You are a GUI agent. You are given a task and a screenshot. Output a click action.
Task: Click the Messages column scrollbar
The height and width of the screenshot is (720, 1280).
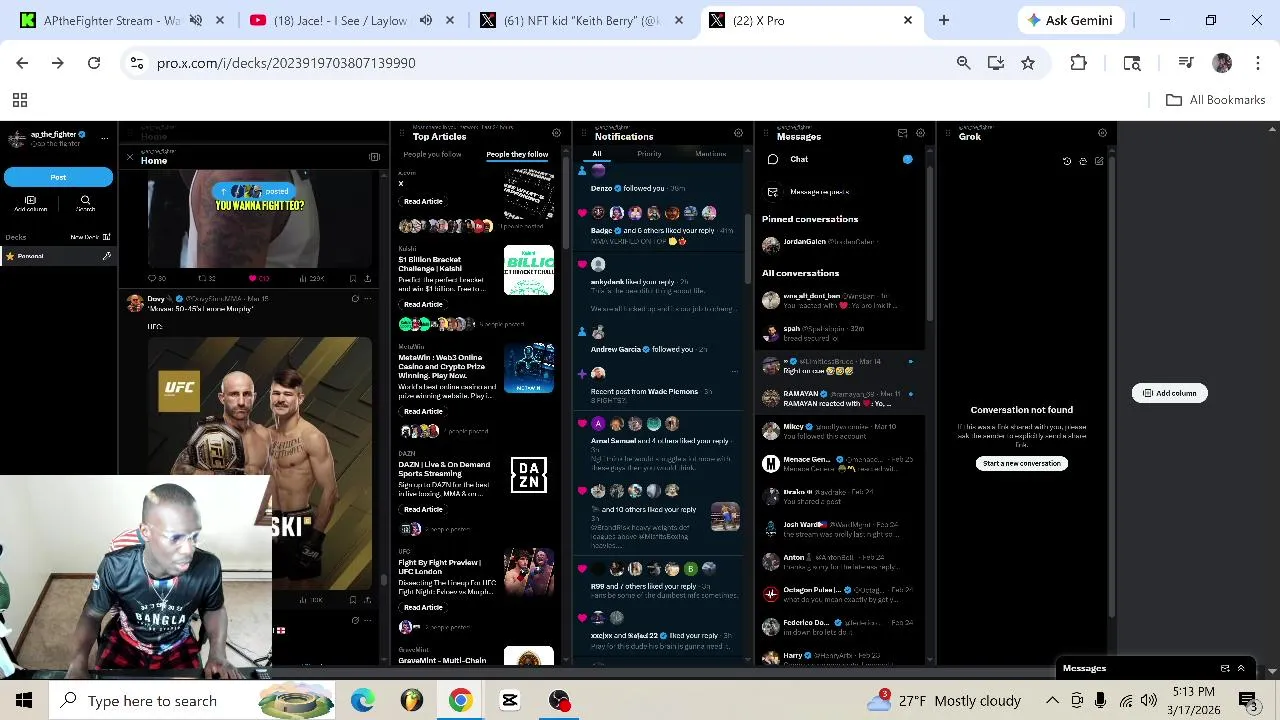929,245
